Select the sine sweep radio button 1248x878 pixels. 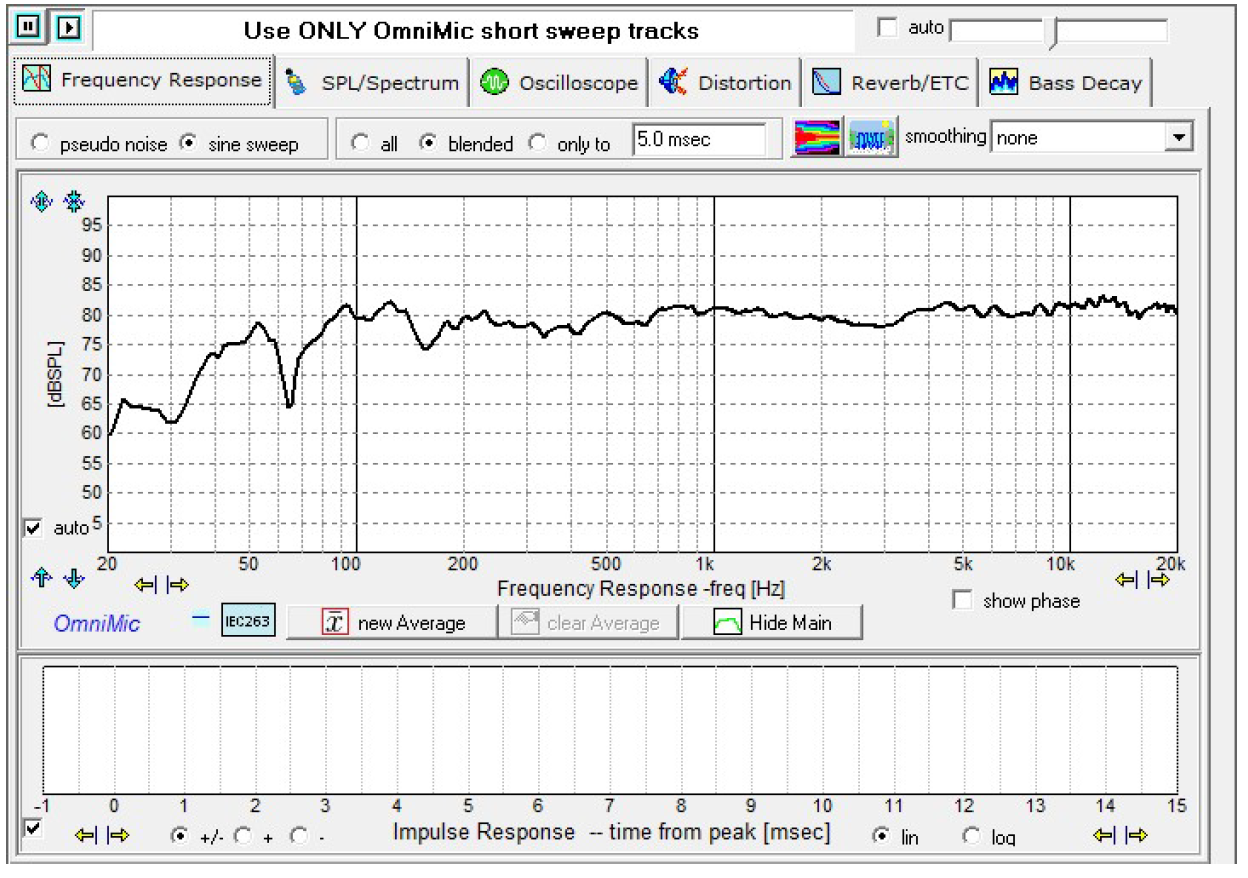(187, 144)
